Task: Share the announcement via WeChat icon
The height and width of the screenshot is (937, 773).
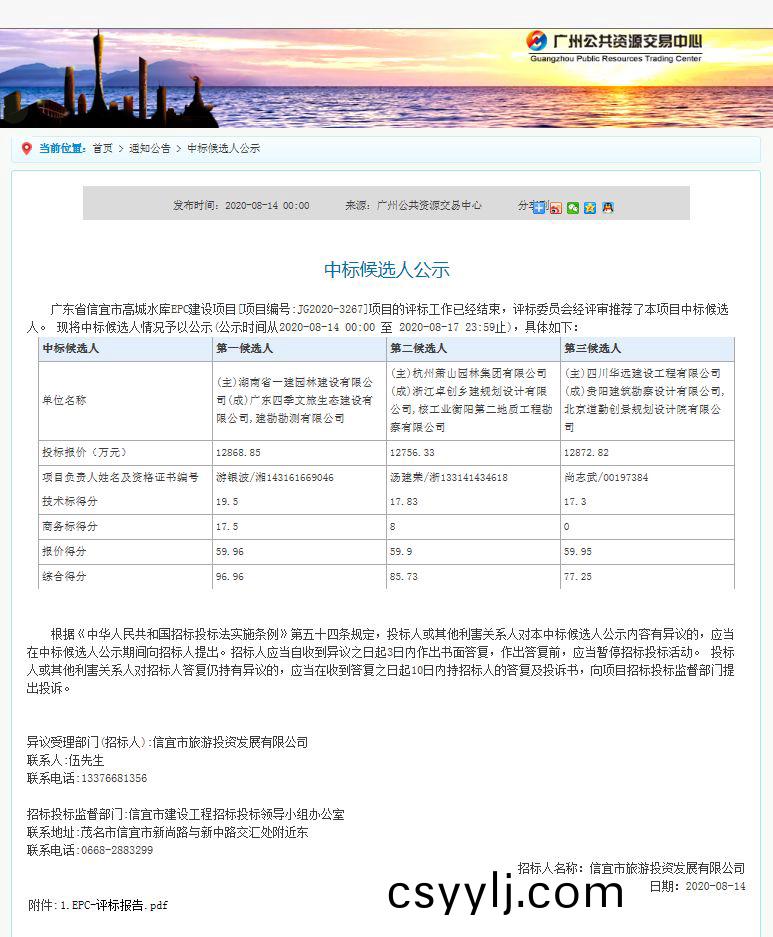Action: (x=573, y=207)
